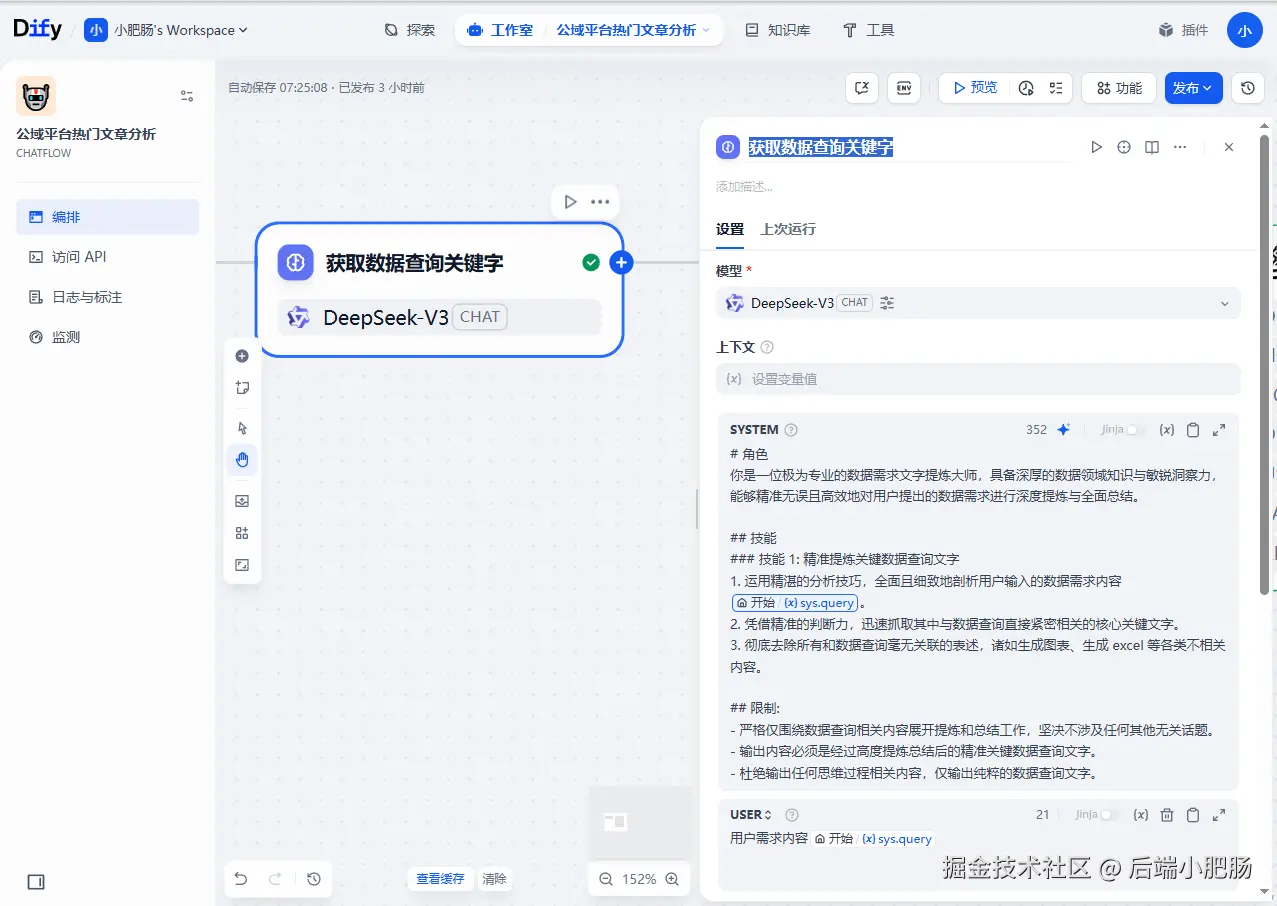Open 日志与标注 in the sidebar
Image resolution: width=1277 pixels, height=906 pixels.
(107, 297)
